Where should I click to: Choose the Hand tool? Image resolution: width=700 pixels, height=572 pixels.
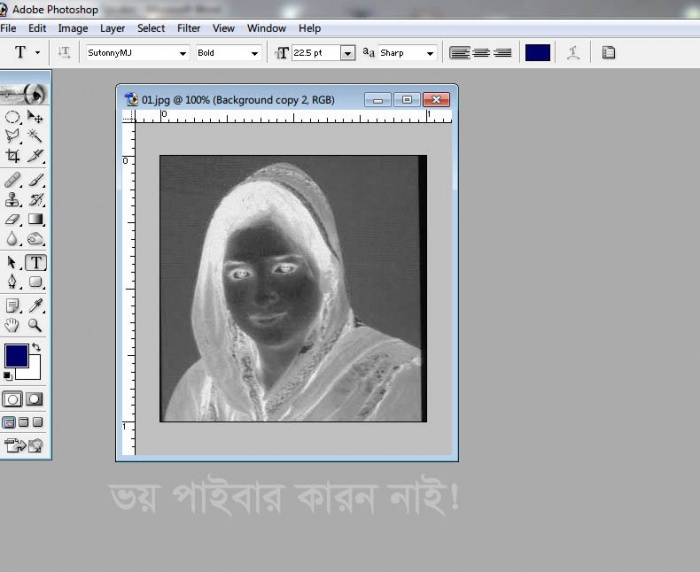click(13, 325)
